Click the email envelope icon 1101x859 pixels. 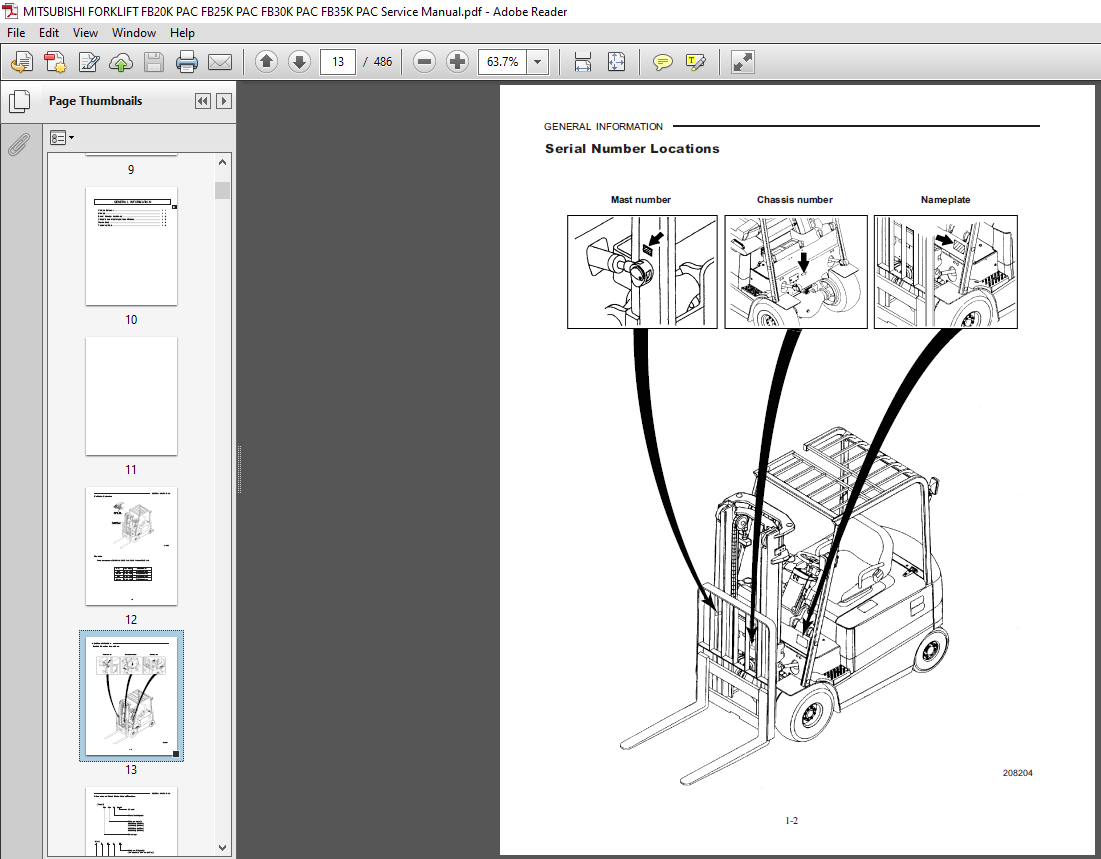coord(220,62)
